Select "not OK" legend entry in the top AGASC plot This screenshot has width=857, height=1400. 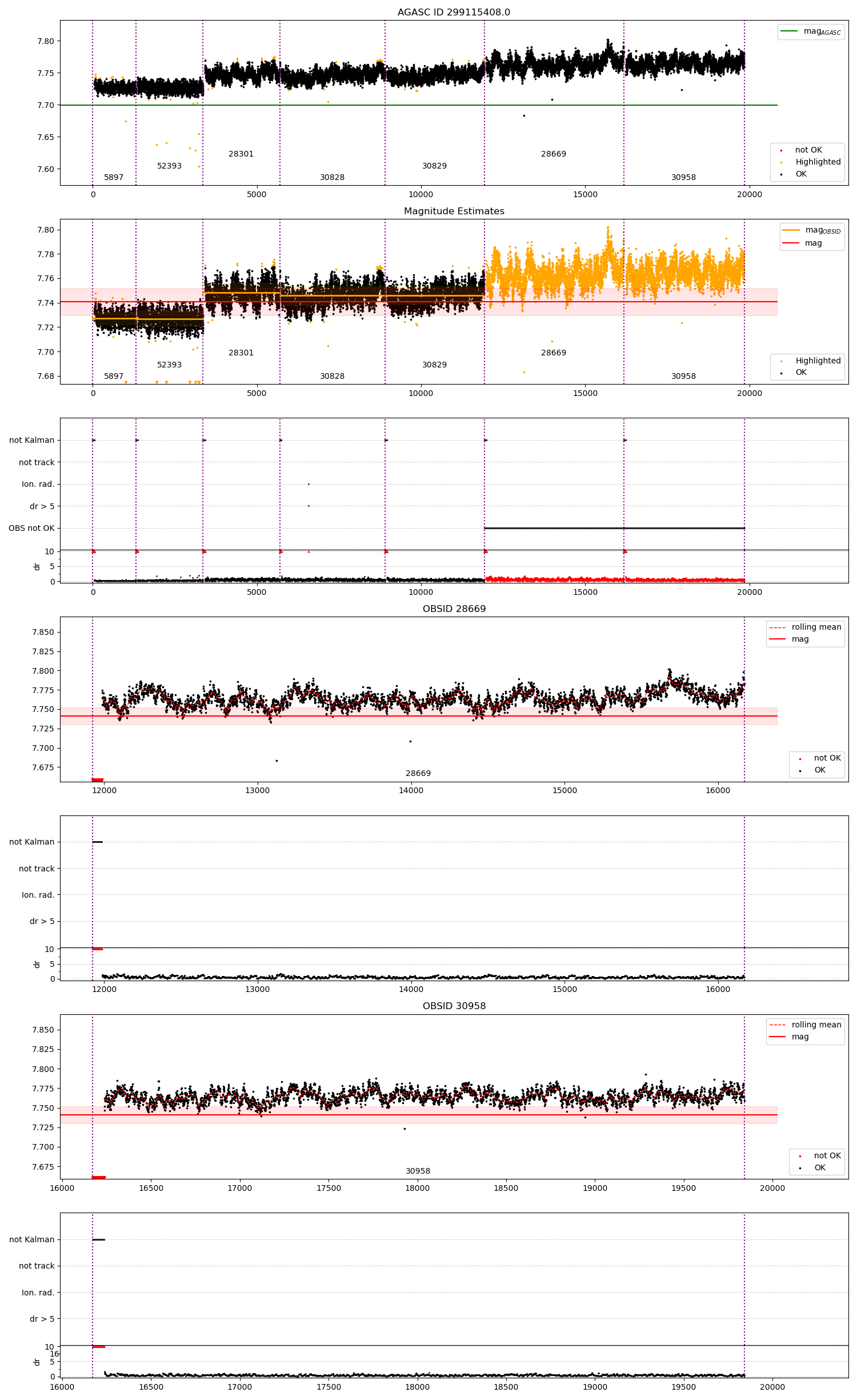(x=808, y=150)
